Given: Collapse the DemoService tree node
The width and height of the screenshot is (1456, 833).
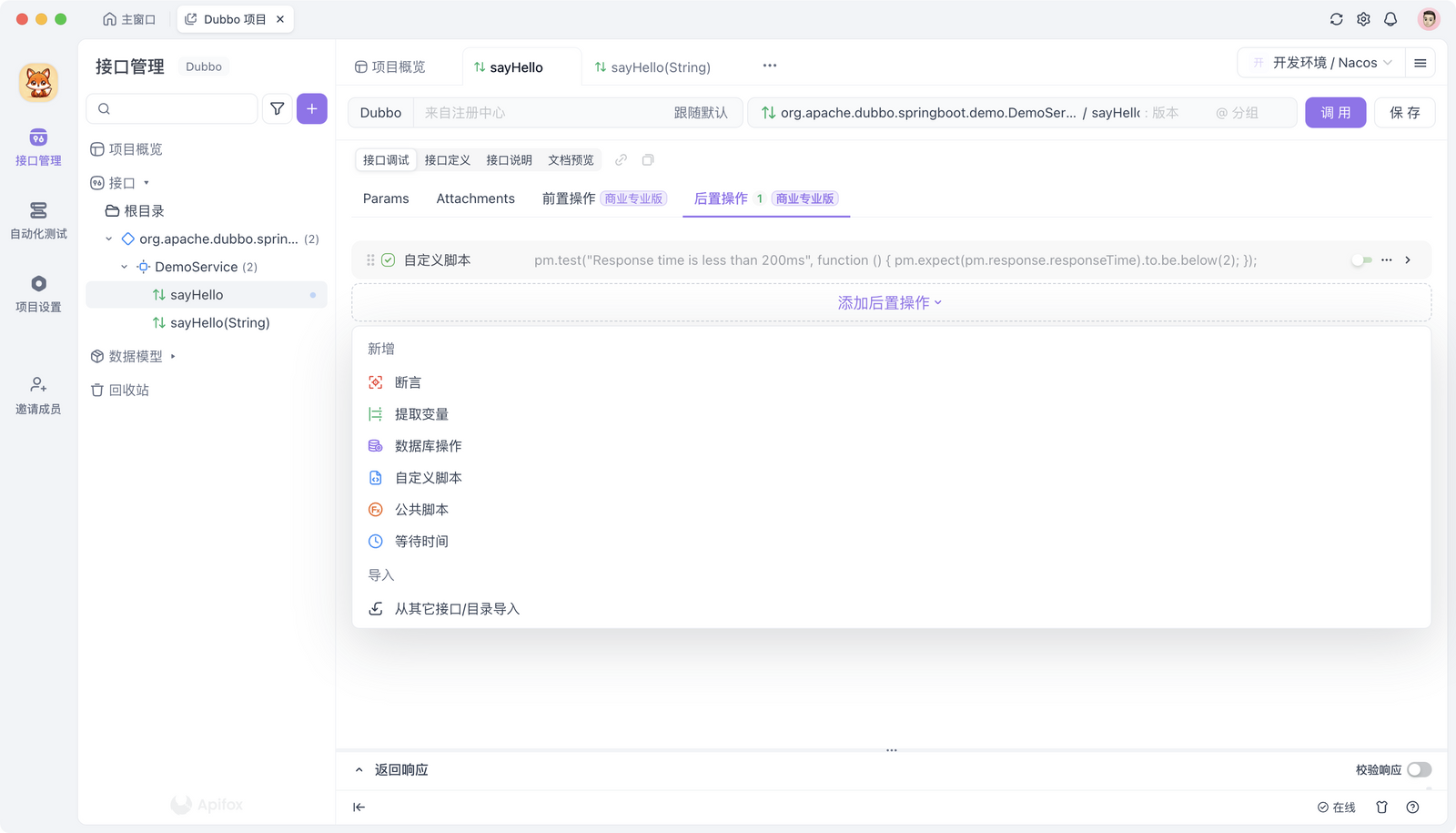Looking at the screenshot, I should click(124, 266).
